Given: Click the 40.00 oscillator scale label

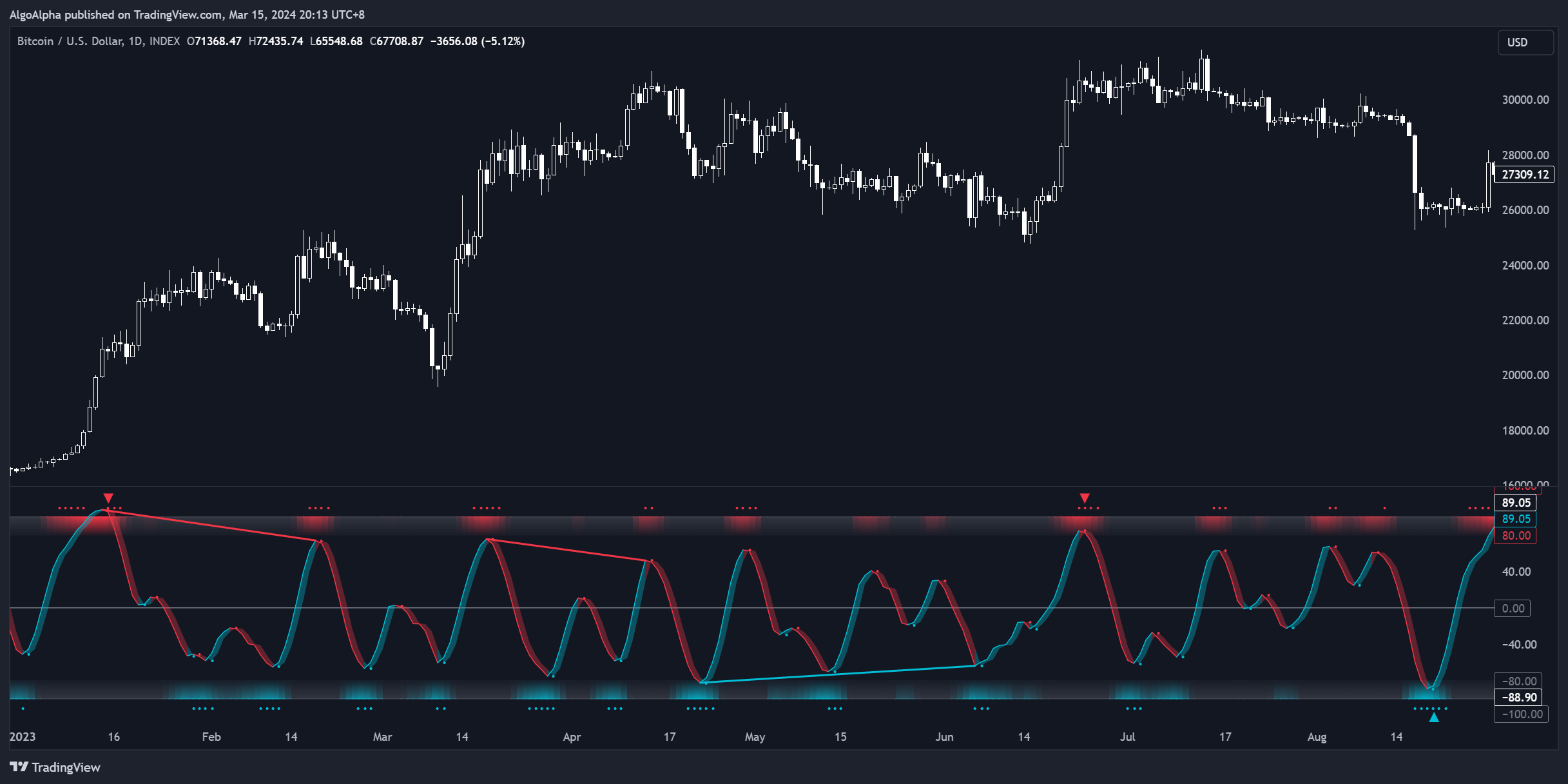Looking at the screenshot, I should tap(1516, 571).
